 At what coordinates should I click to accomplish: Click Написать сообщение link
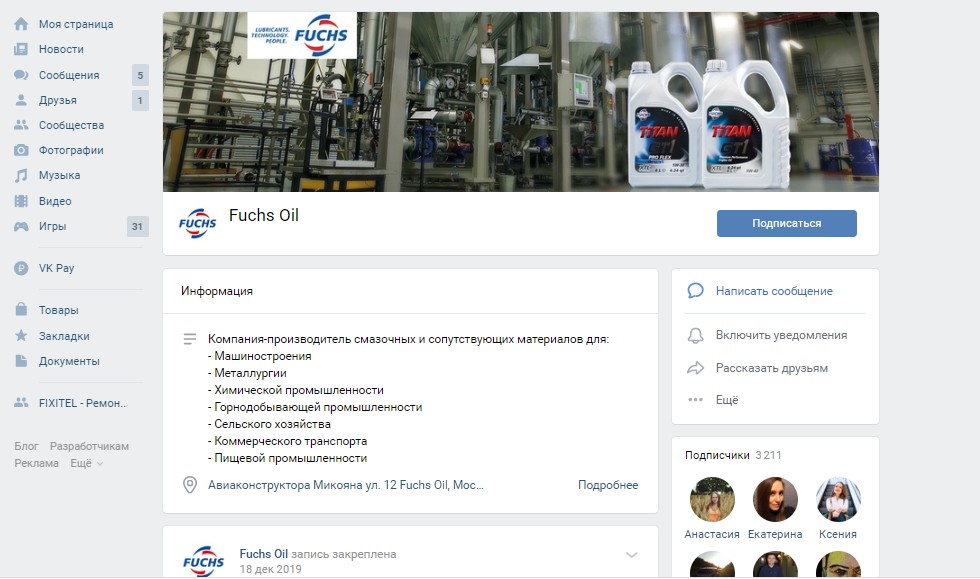point(774,291)
